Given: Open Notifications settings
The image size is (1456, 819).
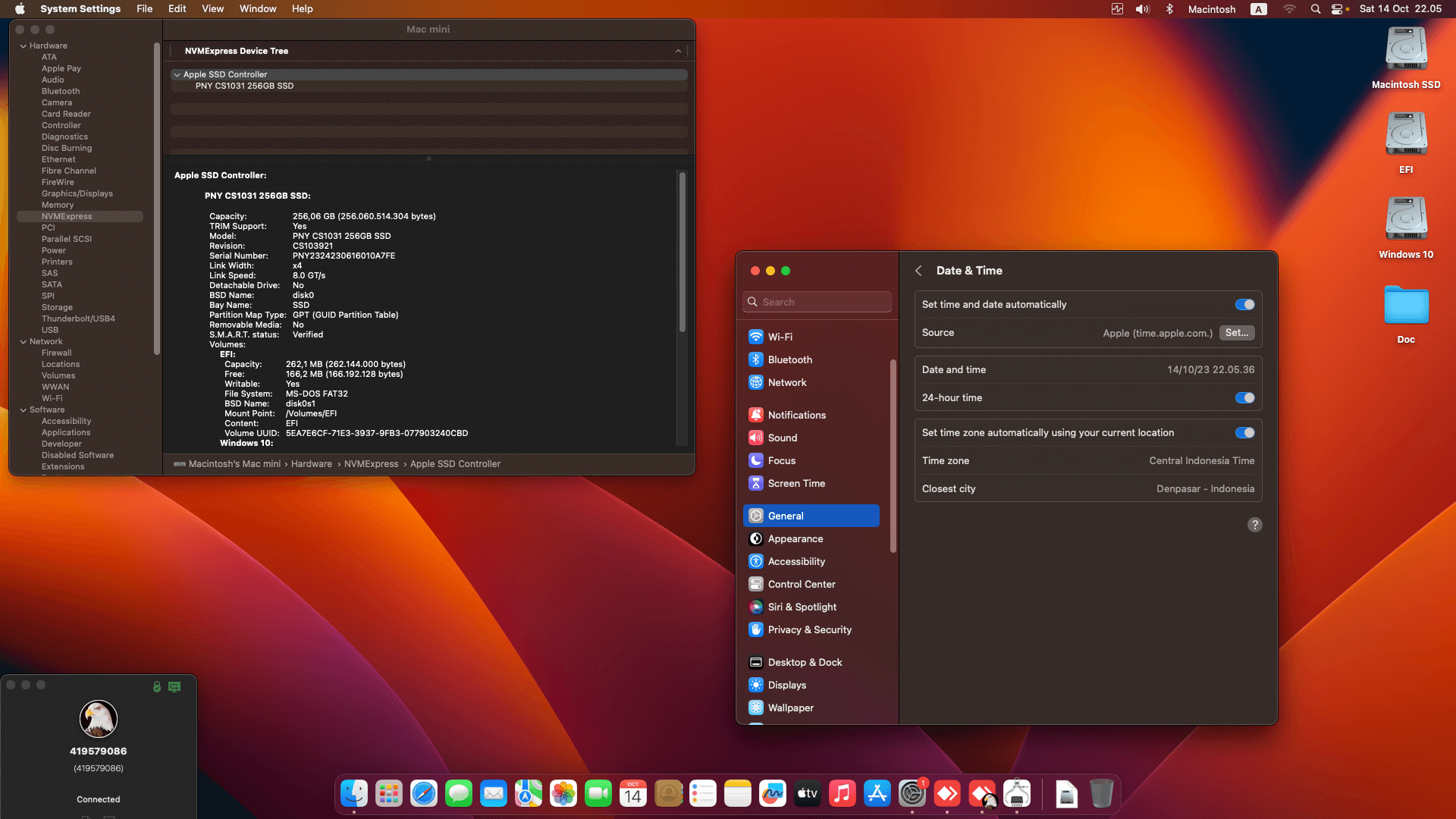Looking at the screenshot, I should 796,415.
